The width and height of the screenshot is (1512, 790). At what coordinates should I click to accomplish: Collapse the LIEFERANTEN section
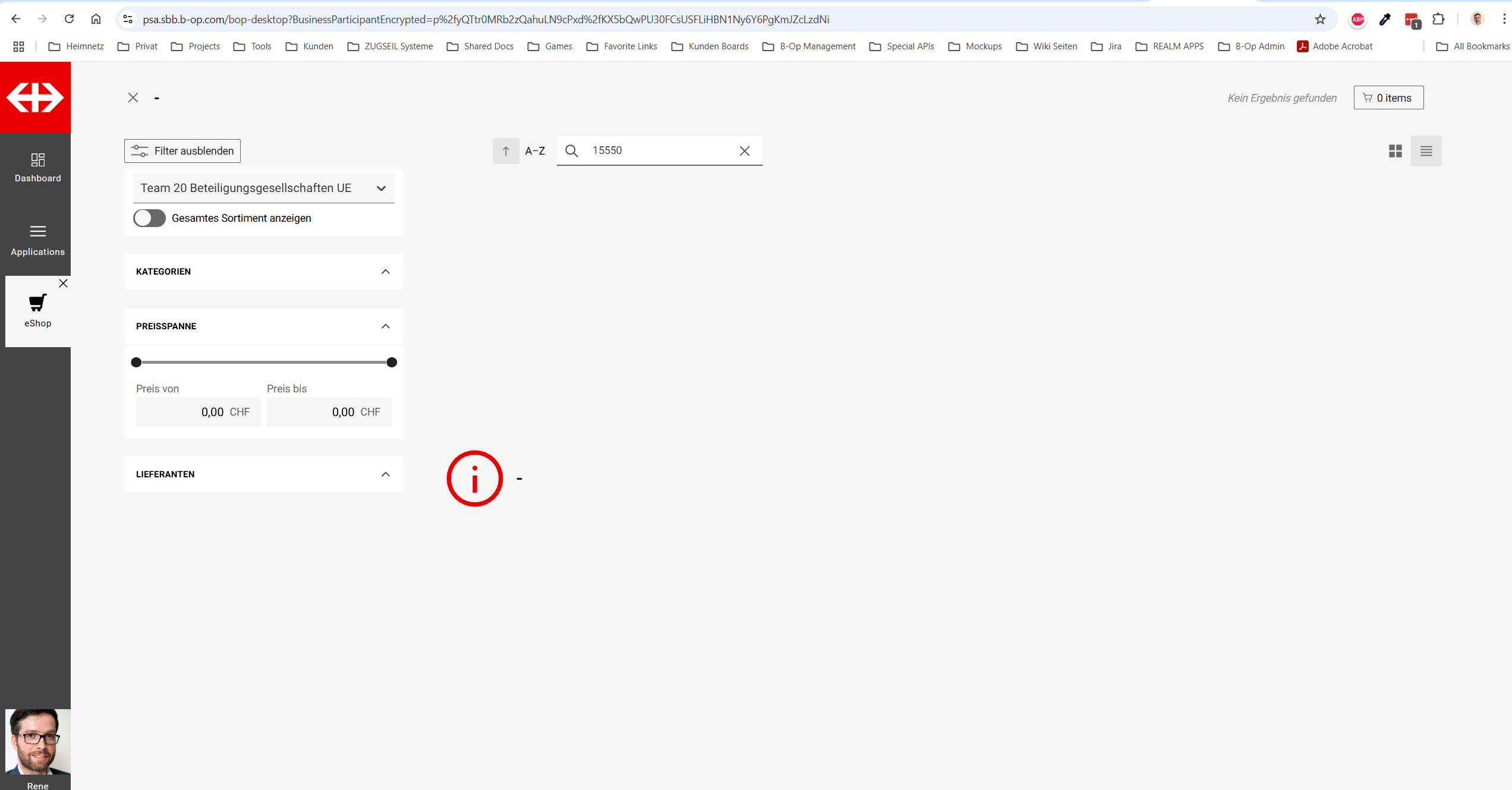coord(385,474)
